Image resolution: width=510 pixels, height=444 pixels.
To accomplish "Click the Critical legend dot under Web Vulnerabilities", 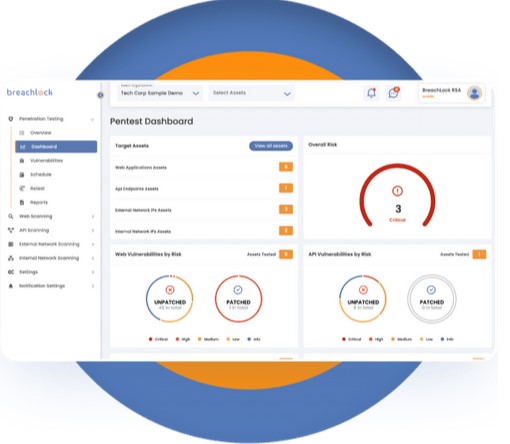I will (151, 339).
